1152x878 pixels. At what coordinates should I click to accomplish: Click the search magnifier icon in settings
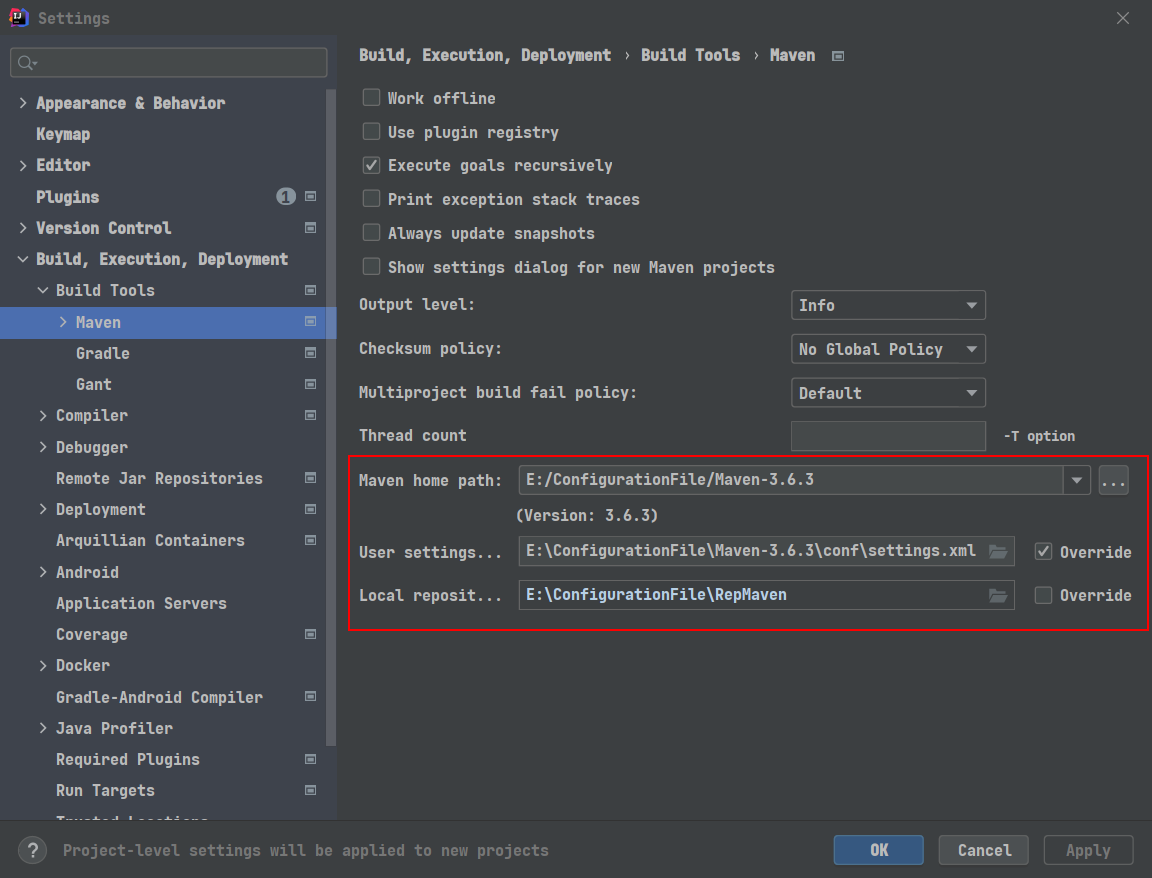26,63
